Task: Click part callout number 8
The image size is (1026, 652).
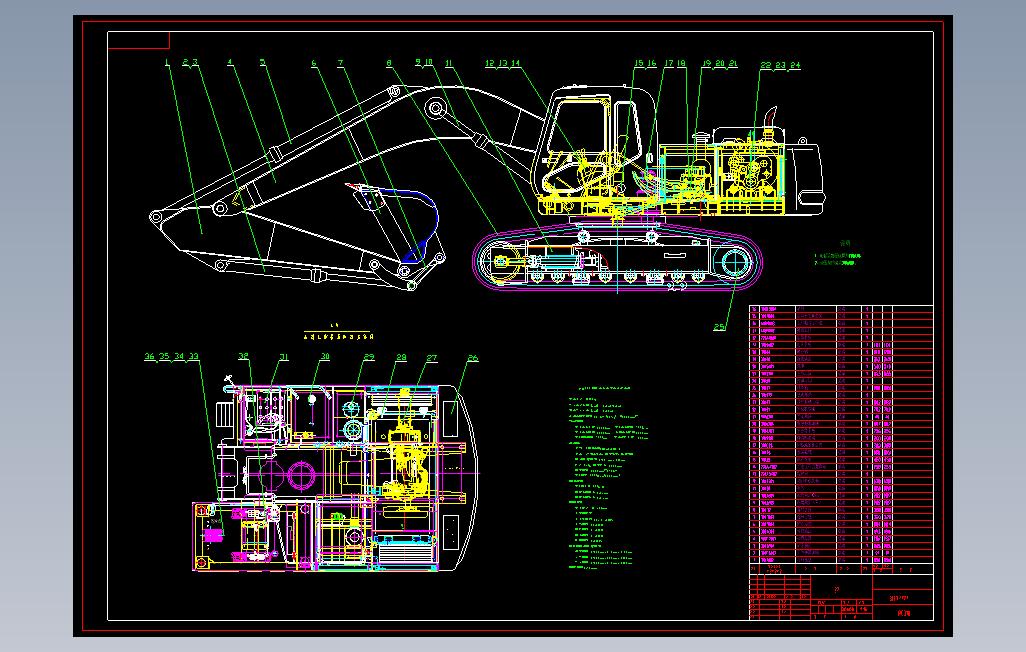Action: click(x=389, y=63)
